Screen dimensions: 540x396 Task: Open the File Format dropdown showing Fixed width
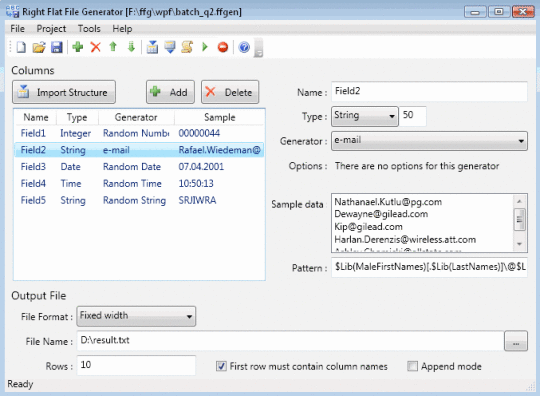[x=136, y=316]
